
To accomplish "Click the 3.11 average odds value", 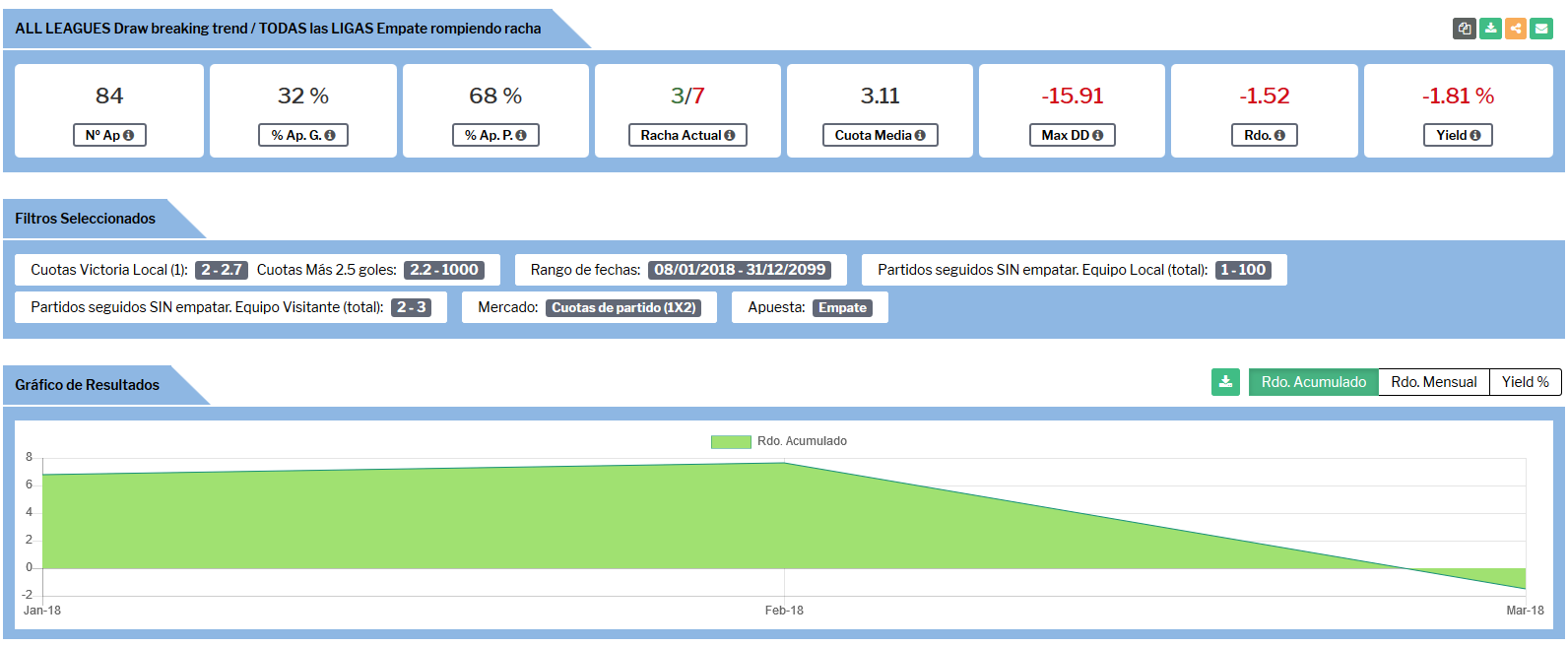I will (880, 96).
